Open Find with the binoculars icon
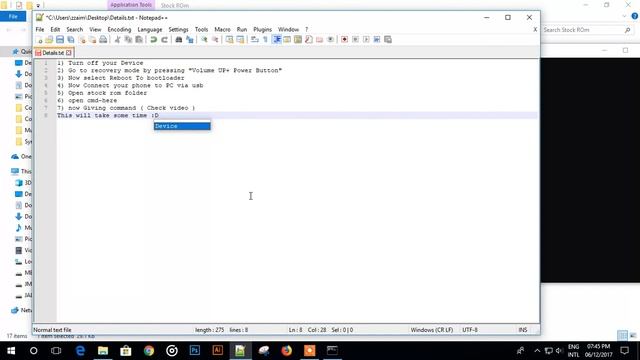 [178, 40]
